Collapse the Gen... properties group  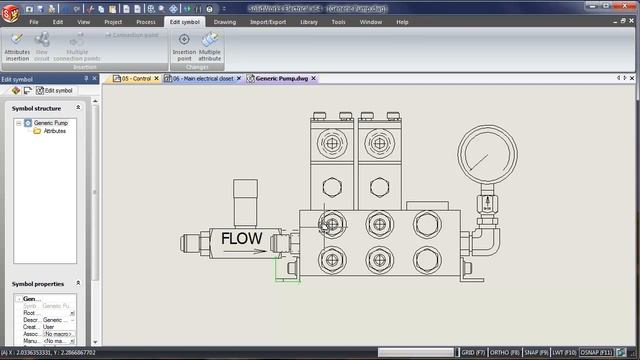click(19, 299)
